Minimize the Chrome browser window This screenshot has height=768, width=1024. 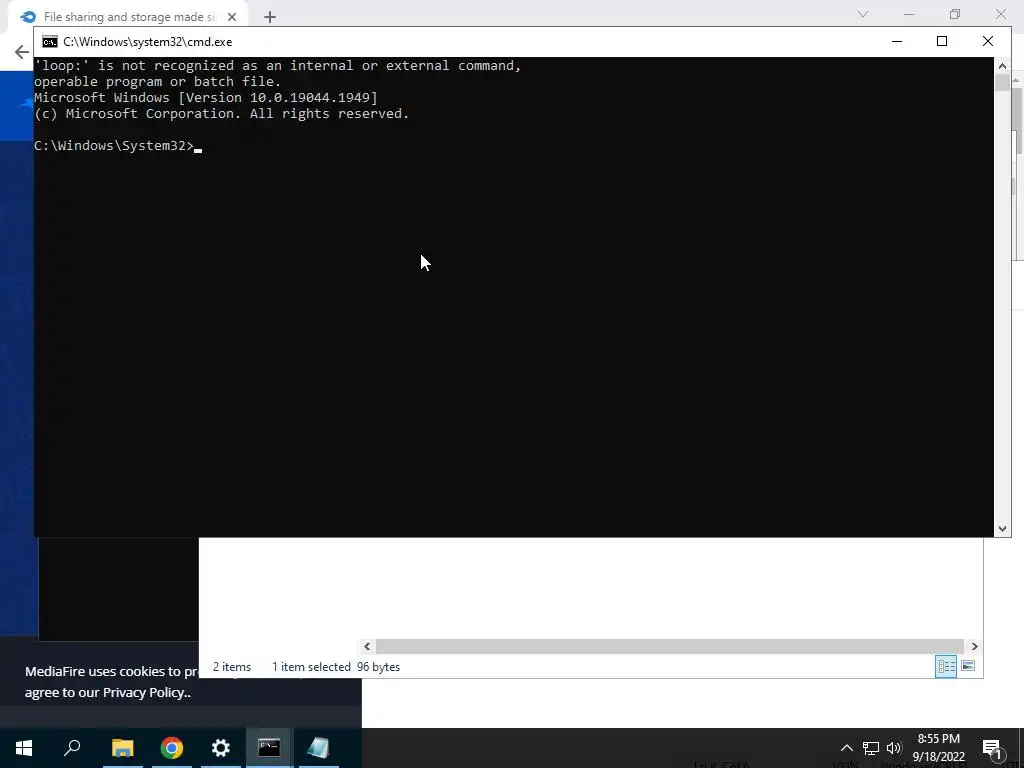[908, 14]
